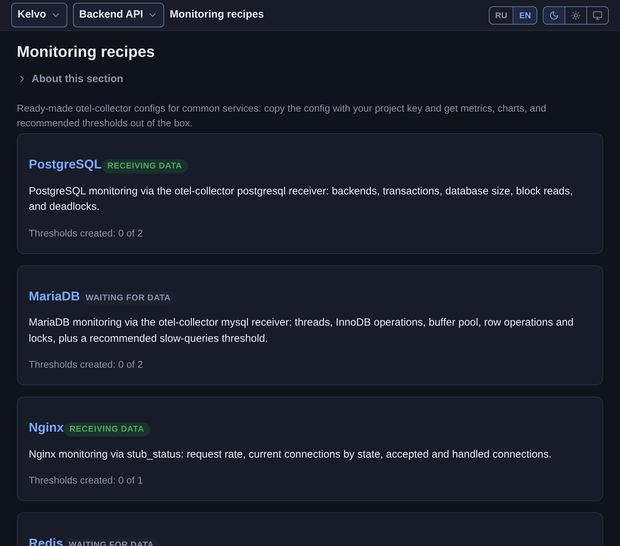Switch to the light theme sun icon
This screenshot has height=546, width=620.
tap(576, 15)
